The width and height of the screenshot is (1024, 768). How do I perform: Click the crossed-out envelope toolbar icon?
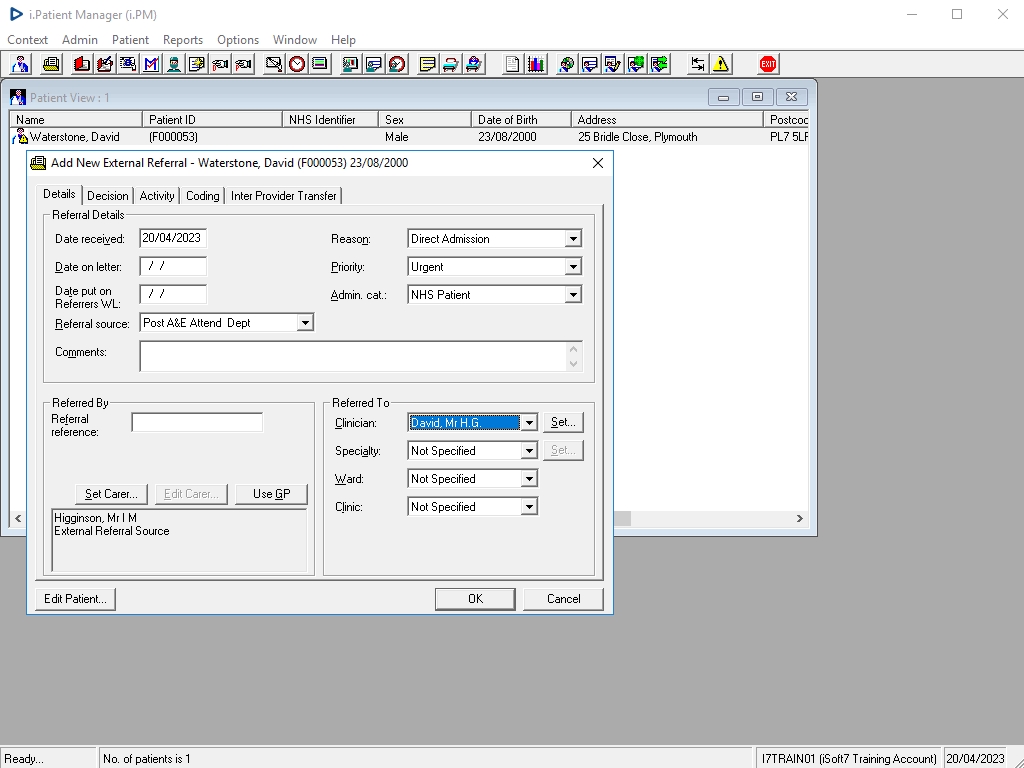[x=274, y=64]
